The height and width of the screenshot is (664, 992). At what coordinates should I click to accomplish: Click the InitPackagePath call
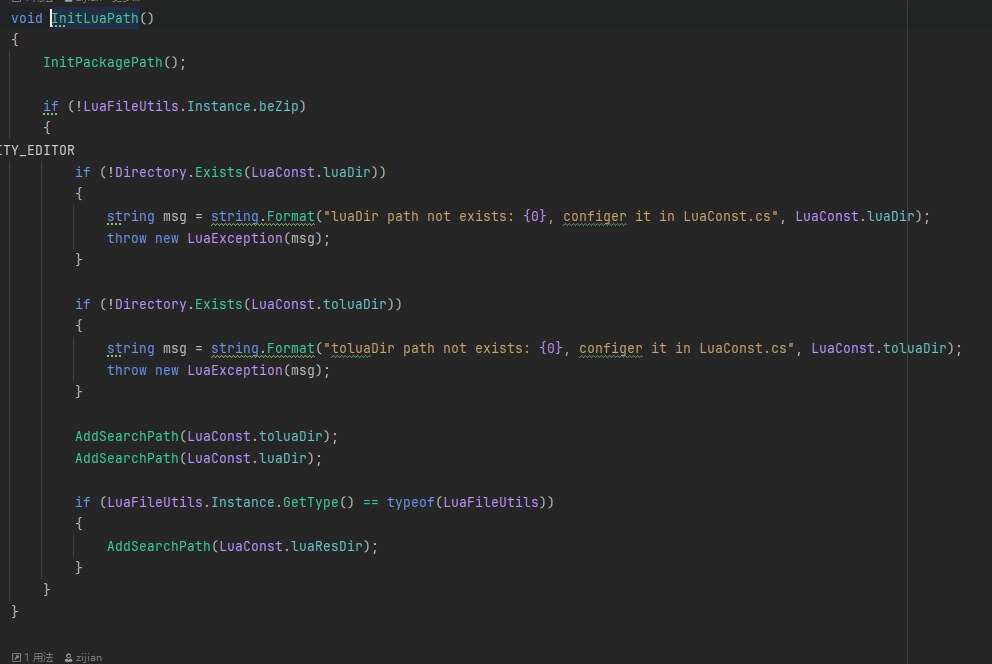coord(102,63)
